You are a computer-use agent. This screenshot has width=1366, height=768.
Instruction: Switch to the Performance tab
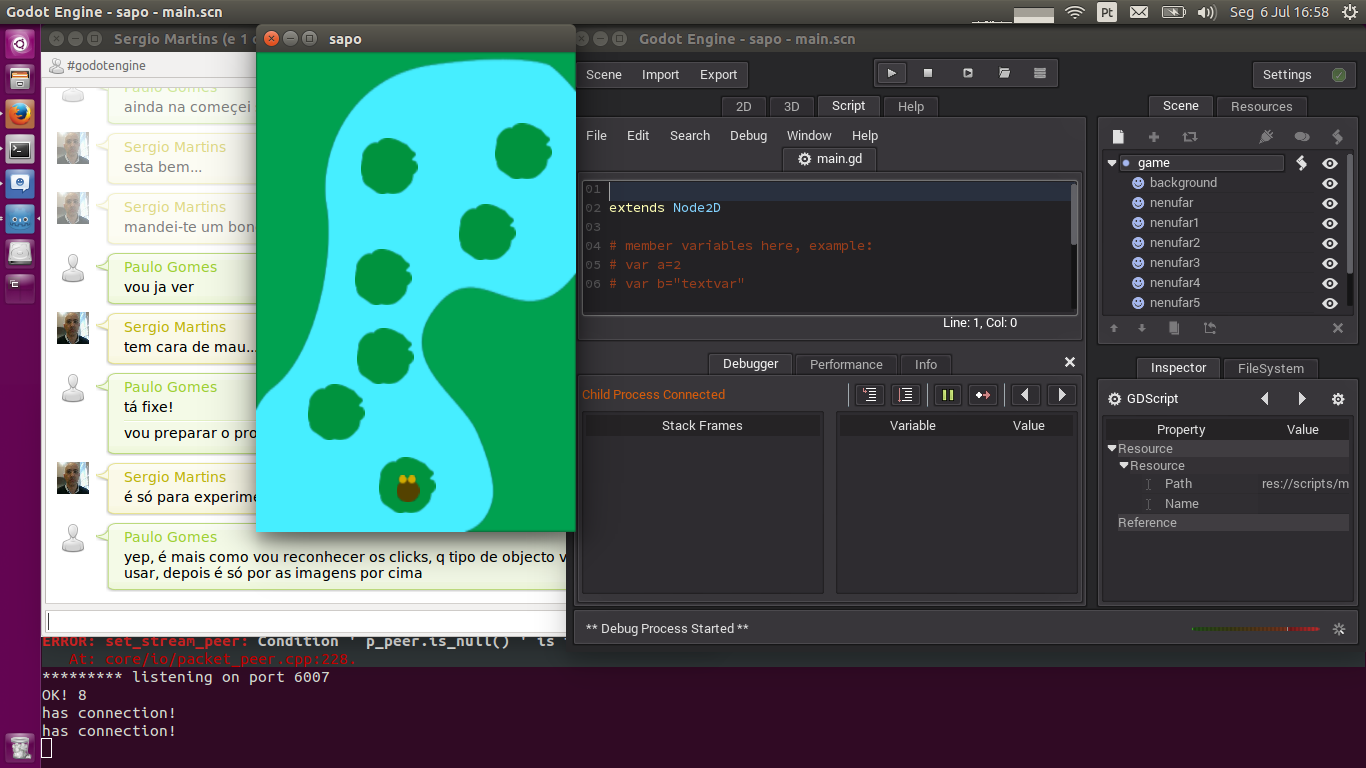[846, 364]
